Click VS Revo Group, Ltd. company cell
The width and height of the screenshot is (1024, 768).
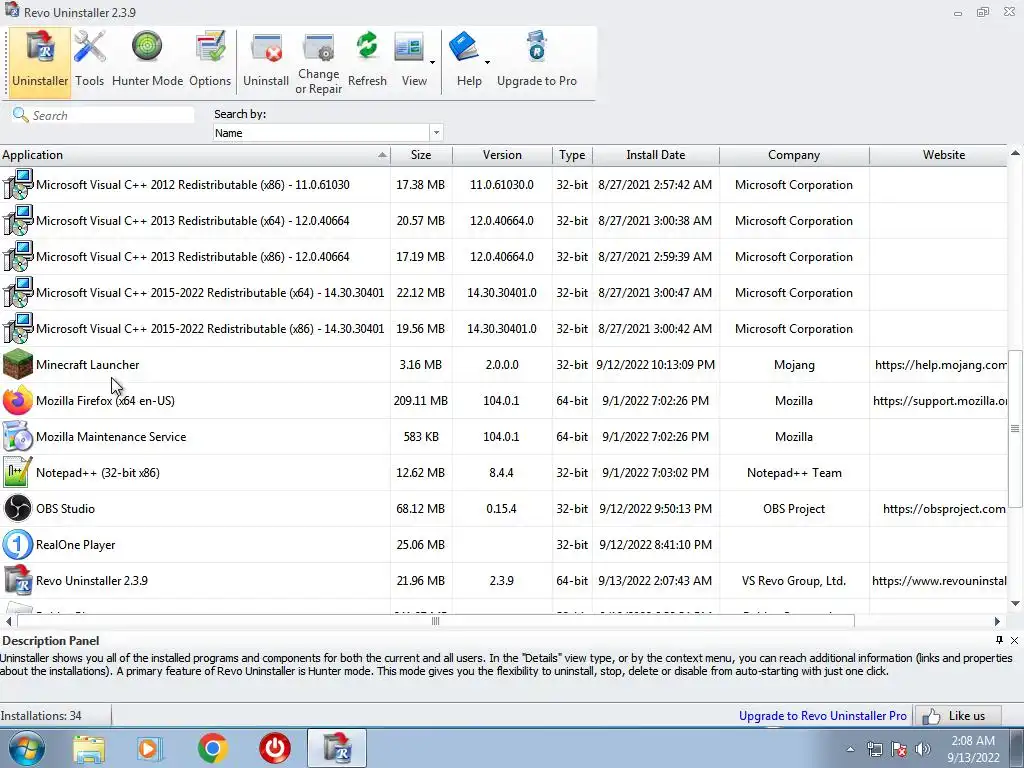pyautogui.click(x=794, y=581)
